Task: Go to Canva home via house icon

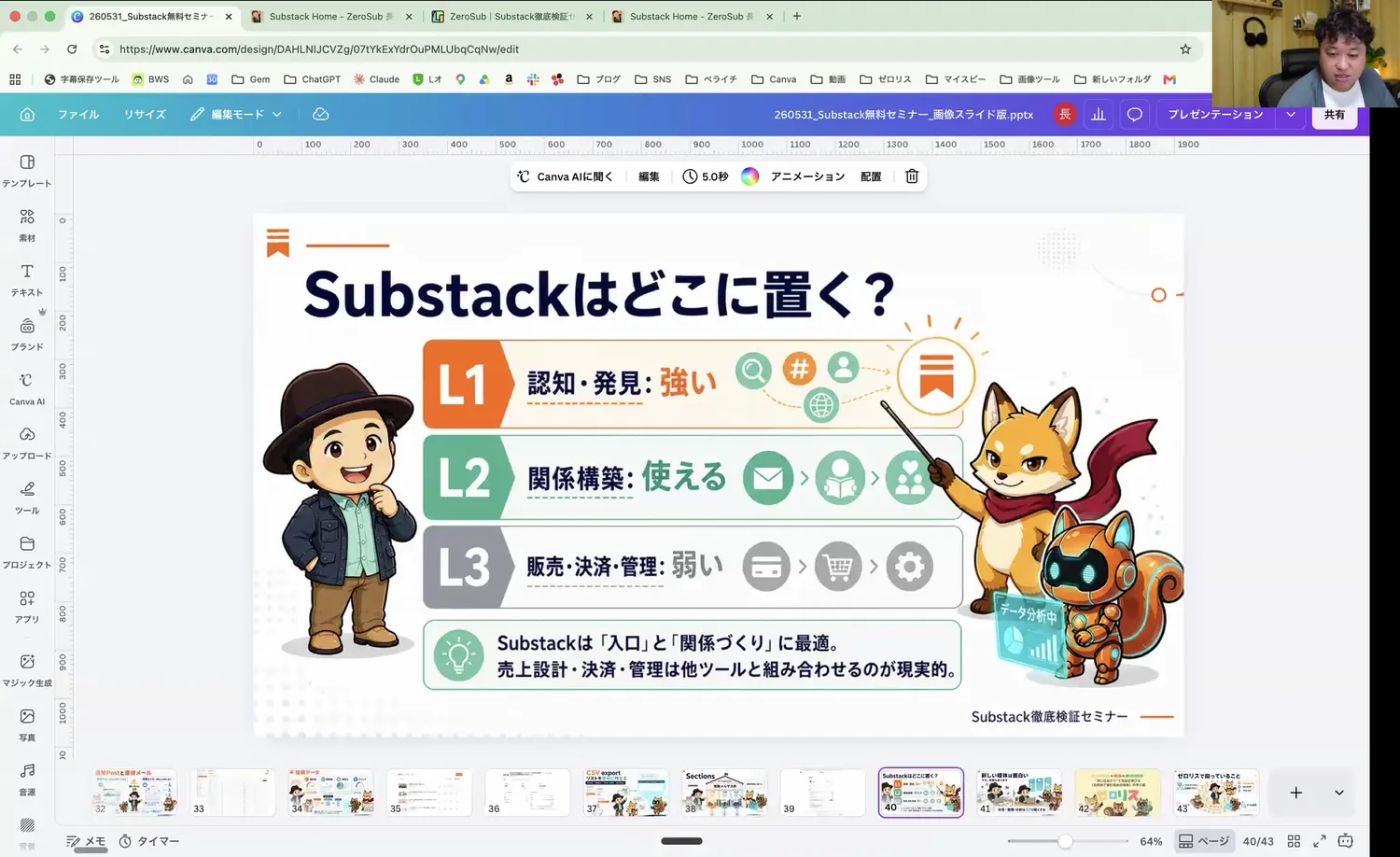Action: pyautogui.click(x=27, y=114)
